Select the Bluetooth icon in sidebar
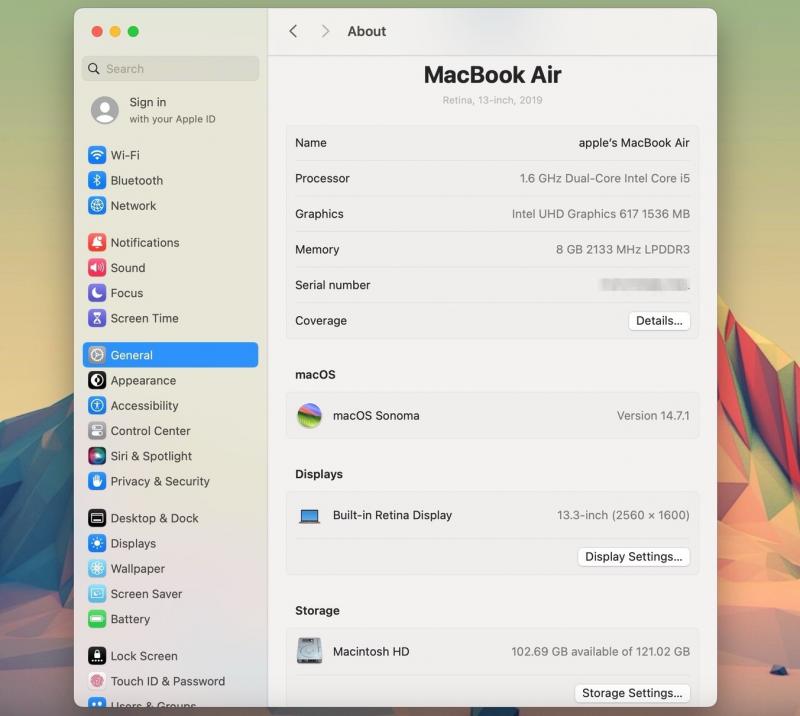The width and height of the screenshot is (800, 716). 97,180
